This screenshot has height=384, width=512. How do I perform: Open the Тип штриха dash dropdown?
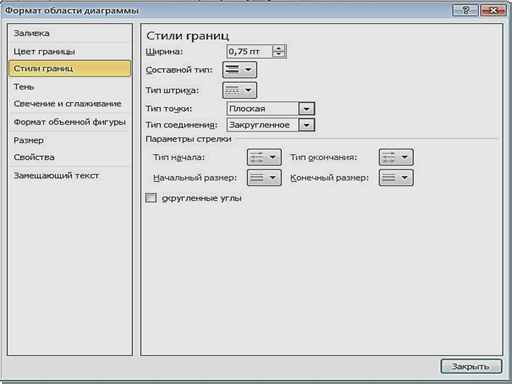(239, 90)
